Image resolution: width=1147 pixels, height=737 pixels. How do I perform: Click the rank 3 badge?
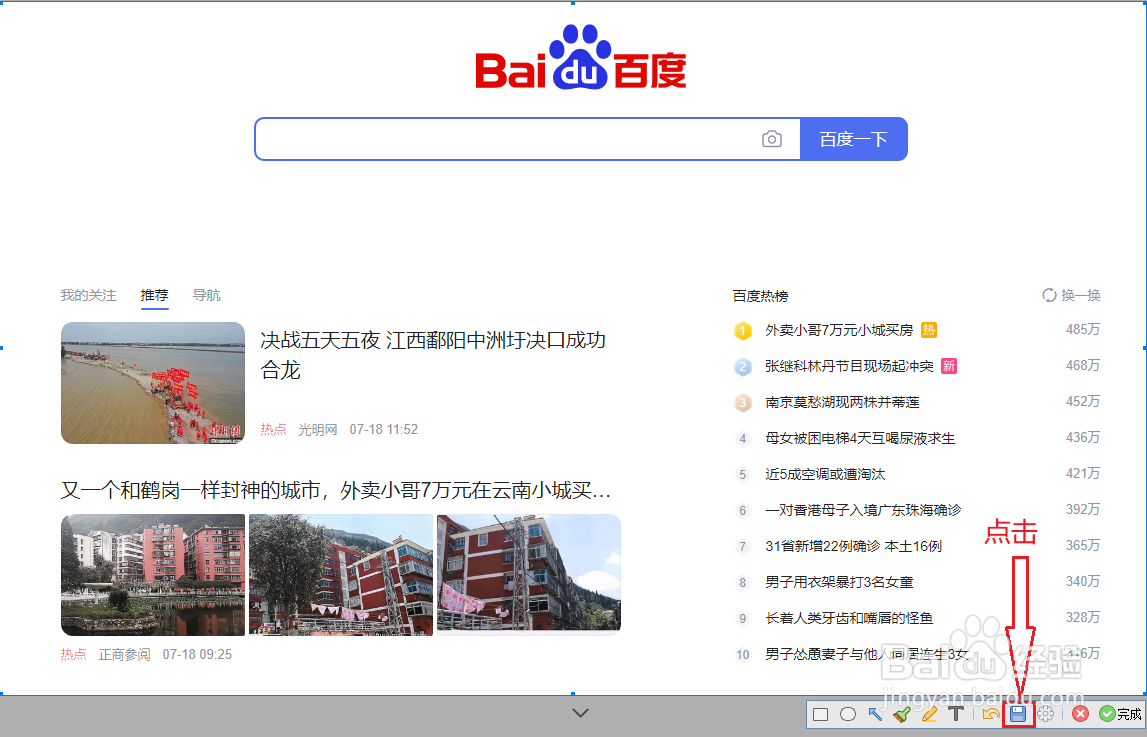coord(742,403)
